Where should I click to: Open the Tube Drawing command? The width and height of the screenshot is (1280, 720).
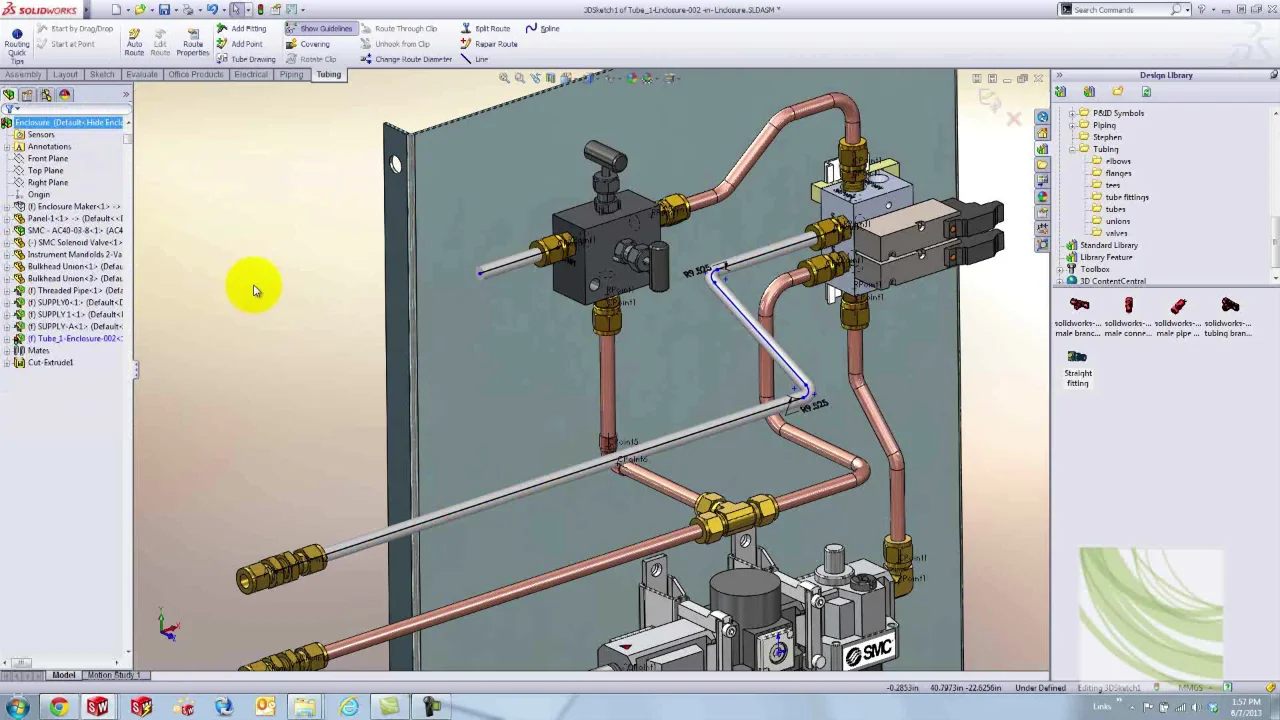(246, 59)
